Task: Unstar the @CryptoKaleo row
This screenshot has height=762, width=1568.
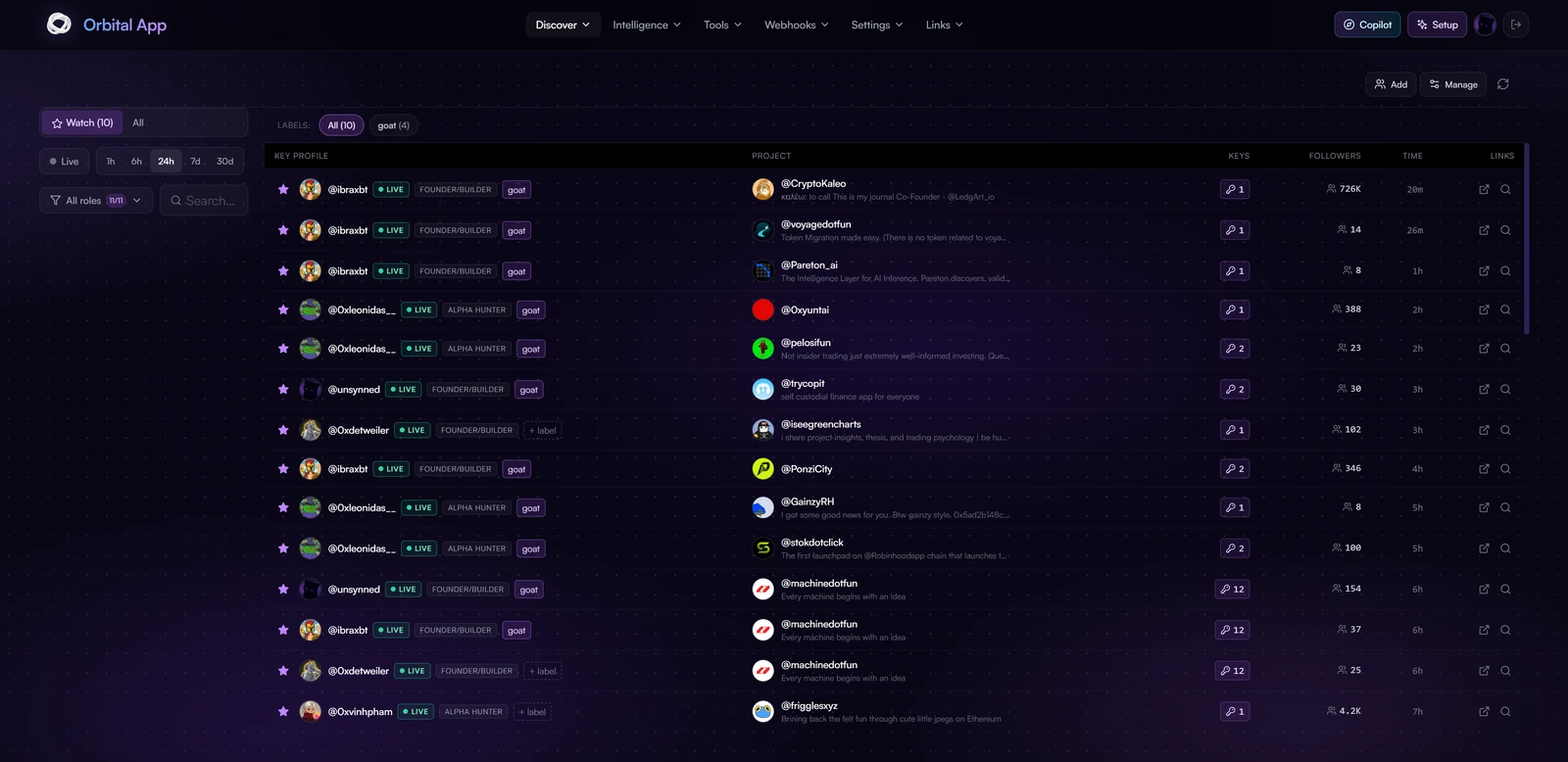Action: [283, 189]
